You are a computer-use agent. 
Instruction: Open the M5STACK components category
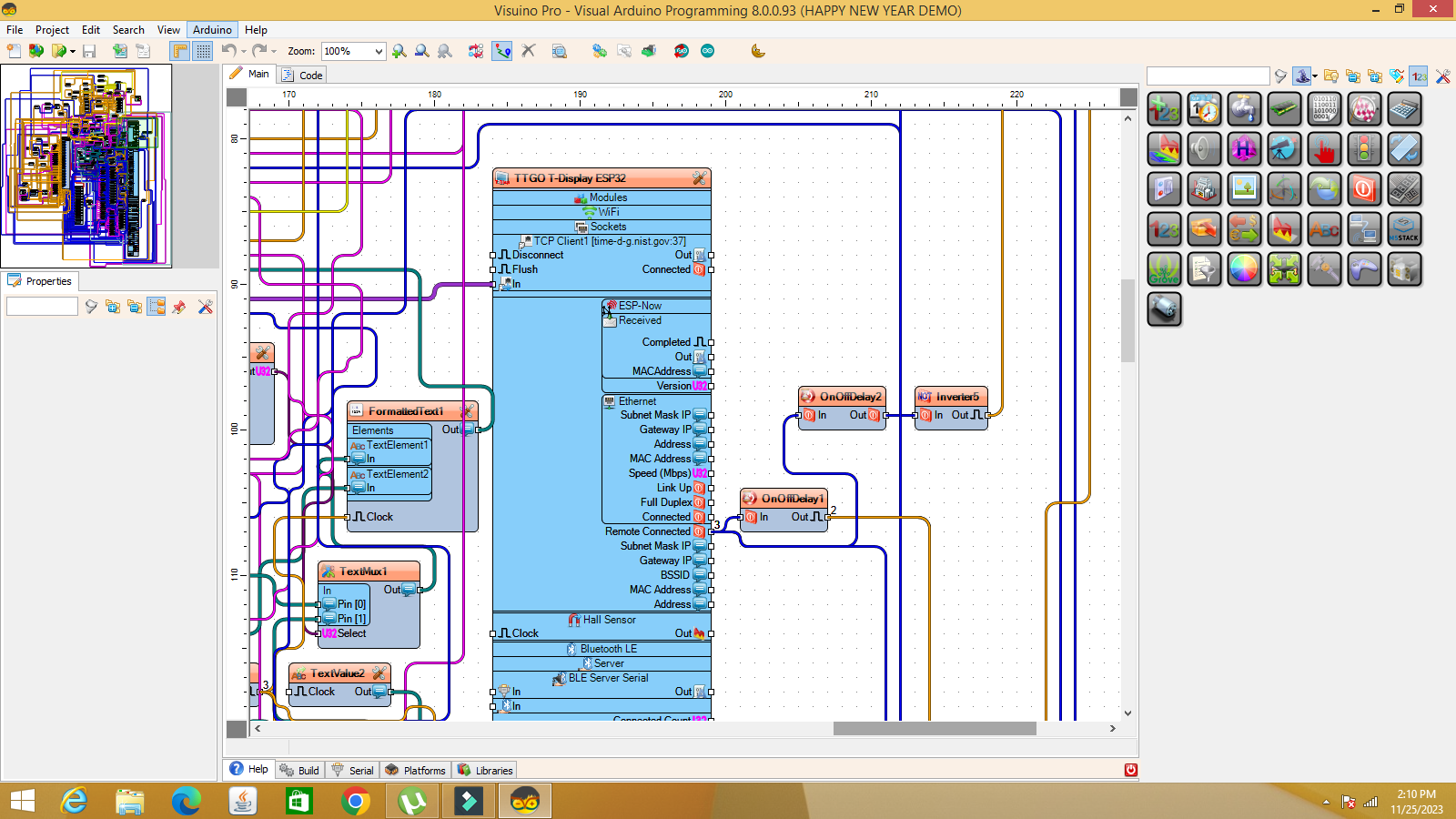1405,229
